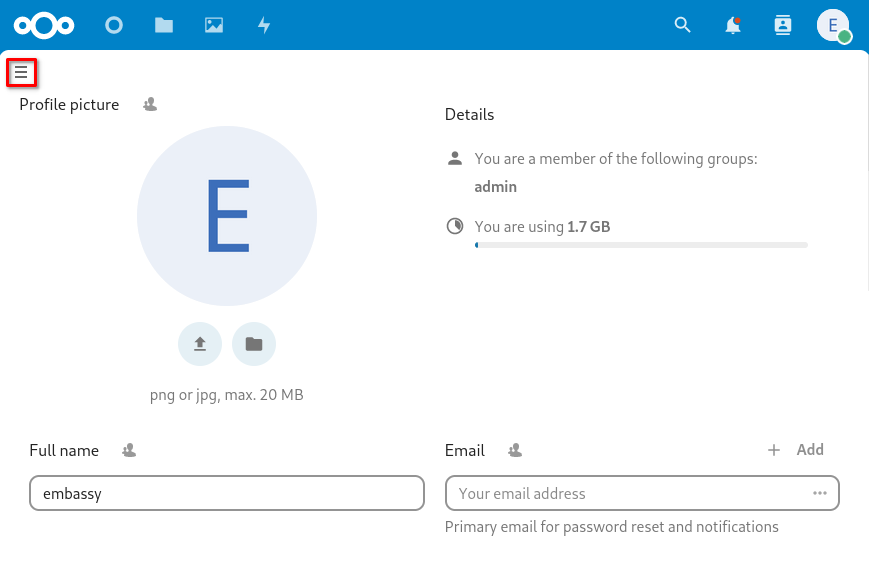Upload a new profile picture

(x=199, y=343)
